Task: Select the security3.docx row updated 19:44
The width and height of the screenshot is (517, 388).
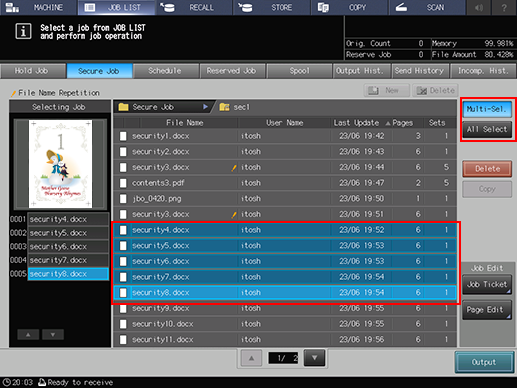Action: [x=285, y=167]
